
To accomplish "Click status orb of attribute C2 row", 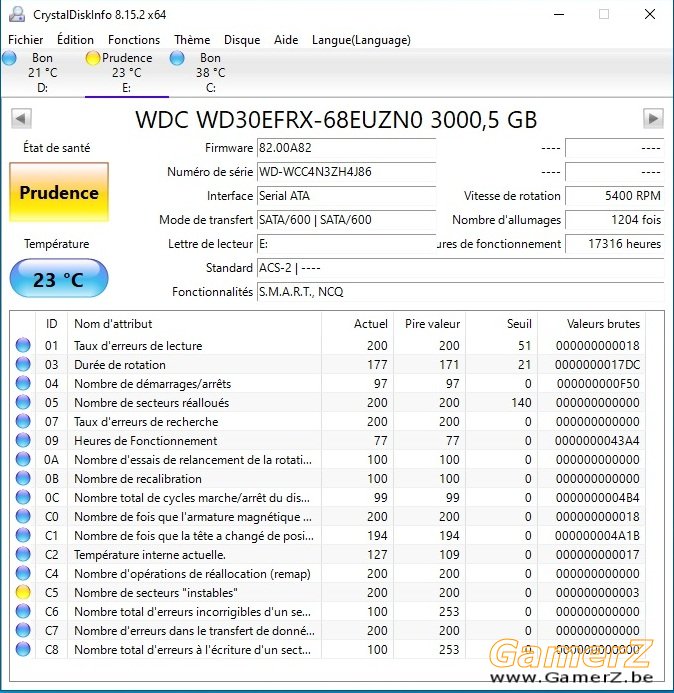I will (x=23, y=554).
